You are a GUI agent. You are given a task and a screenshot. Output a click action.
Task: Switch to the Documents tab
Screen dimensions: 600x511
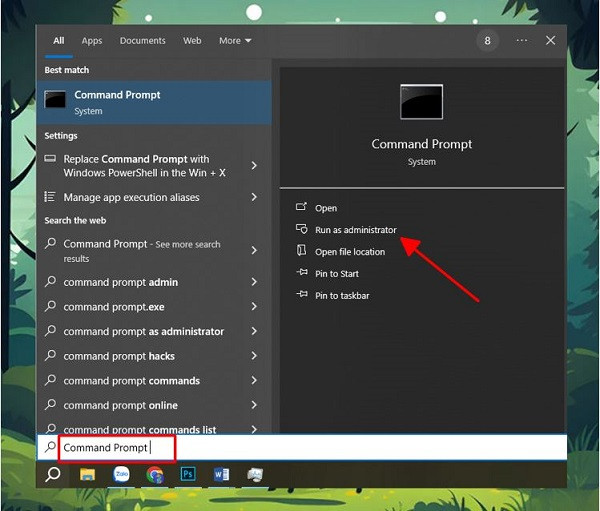pyautogui.click(x=142, y=41)
